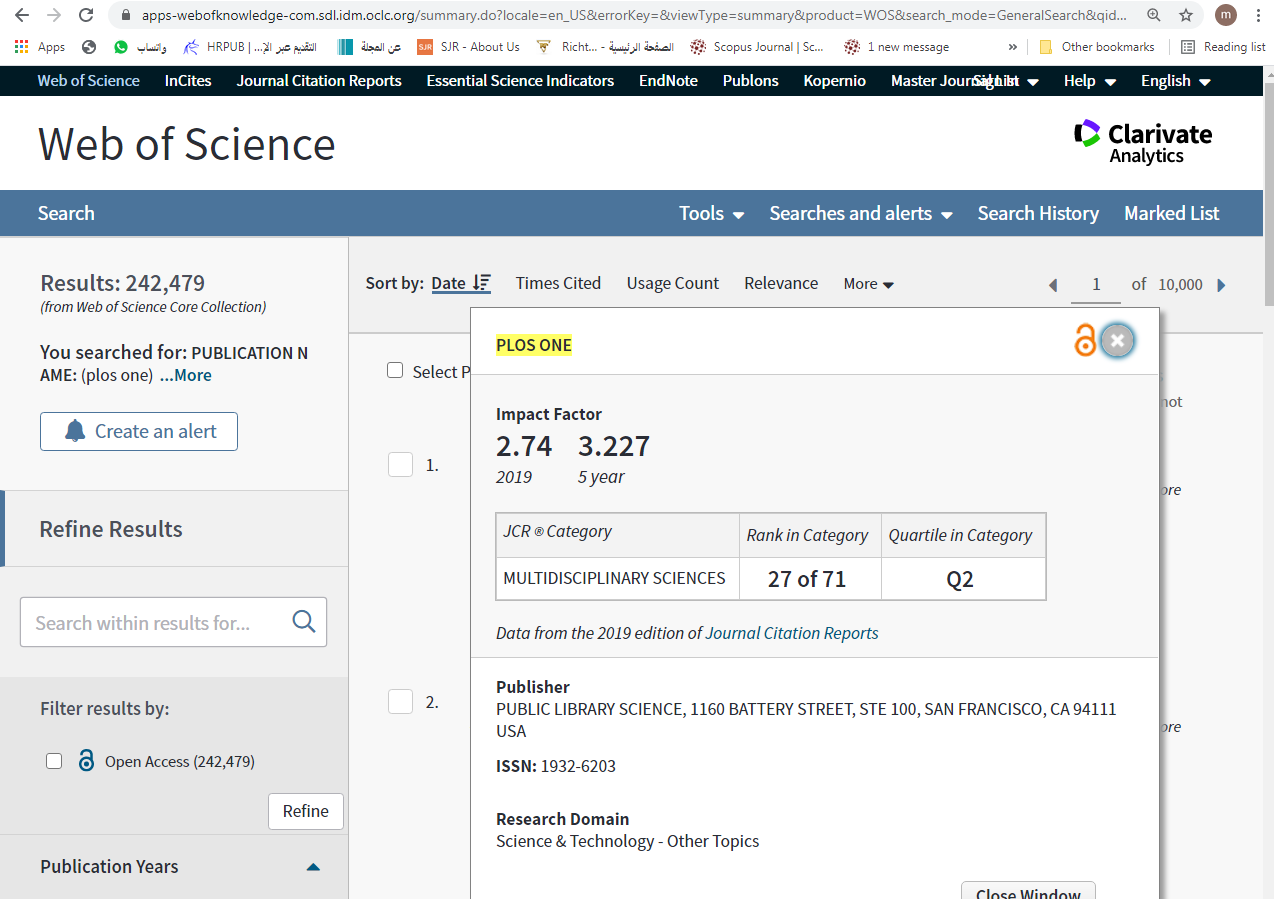This screenshot has height=899, width=1274.
Task: Check the Select Page checkbox
Action: point(395,371)
